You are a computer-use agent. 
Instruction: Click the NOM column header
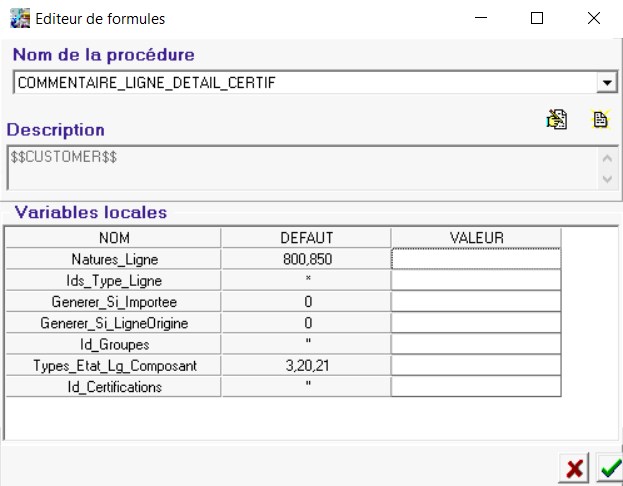113,237
